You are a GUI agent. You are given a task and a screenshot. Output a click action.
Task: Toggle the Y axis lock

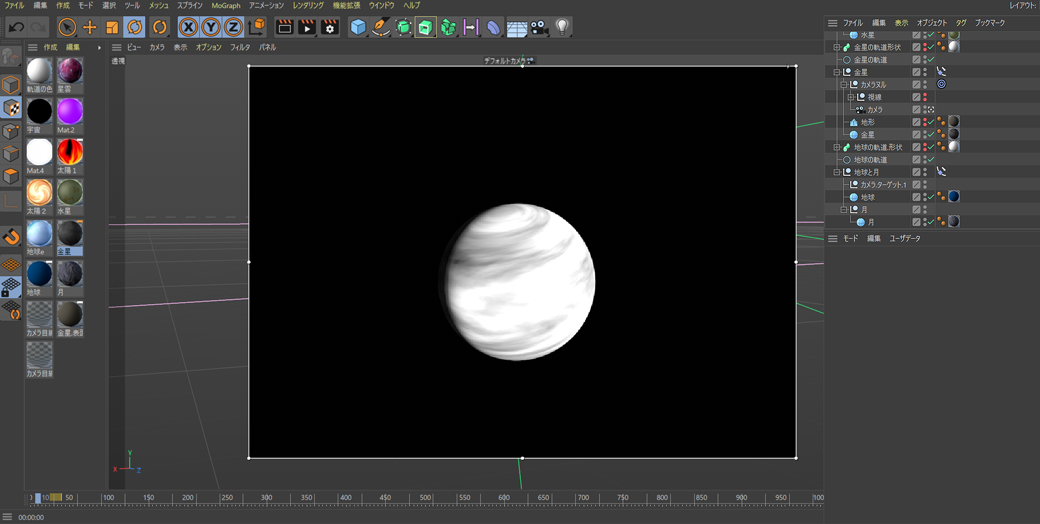210,27
